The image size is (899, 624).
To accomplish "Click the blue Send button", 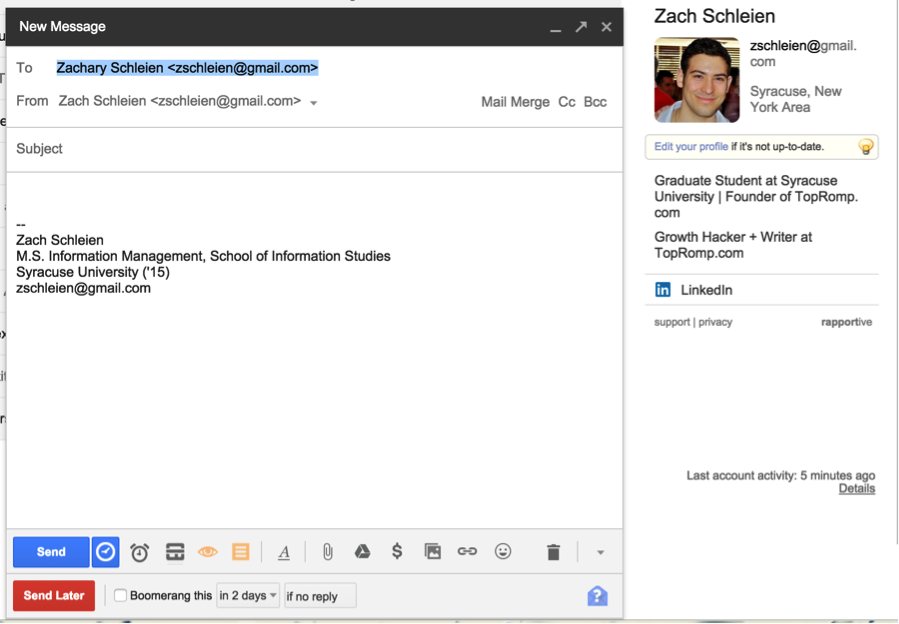I will point(51,552).
